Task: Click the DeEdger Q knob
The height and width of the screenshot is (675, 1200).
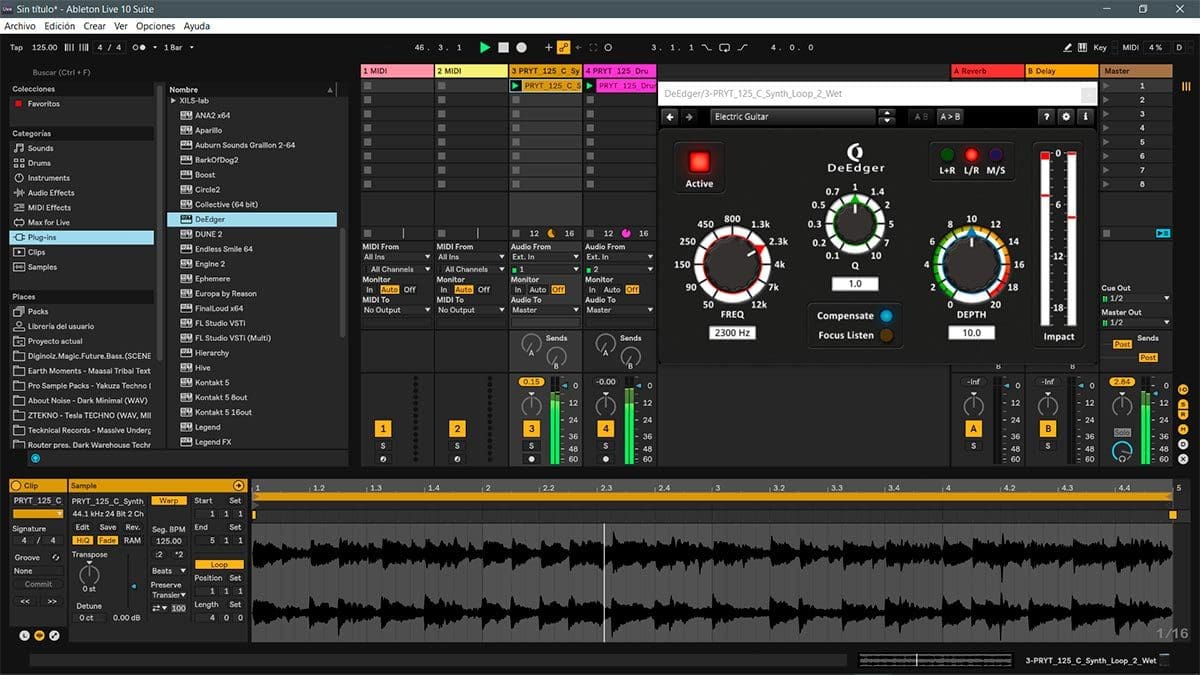Action: point(853,224)
